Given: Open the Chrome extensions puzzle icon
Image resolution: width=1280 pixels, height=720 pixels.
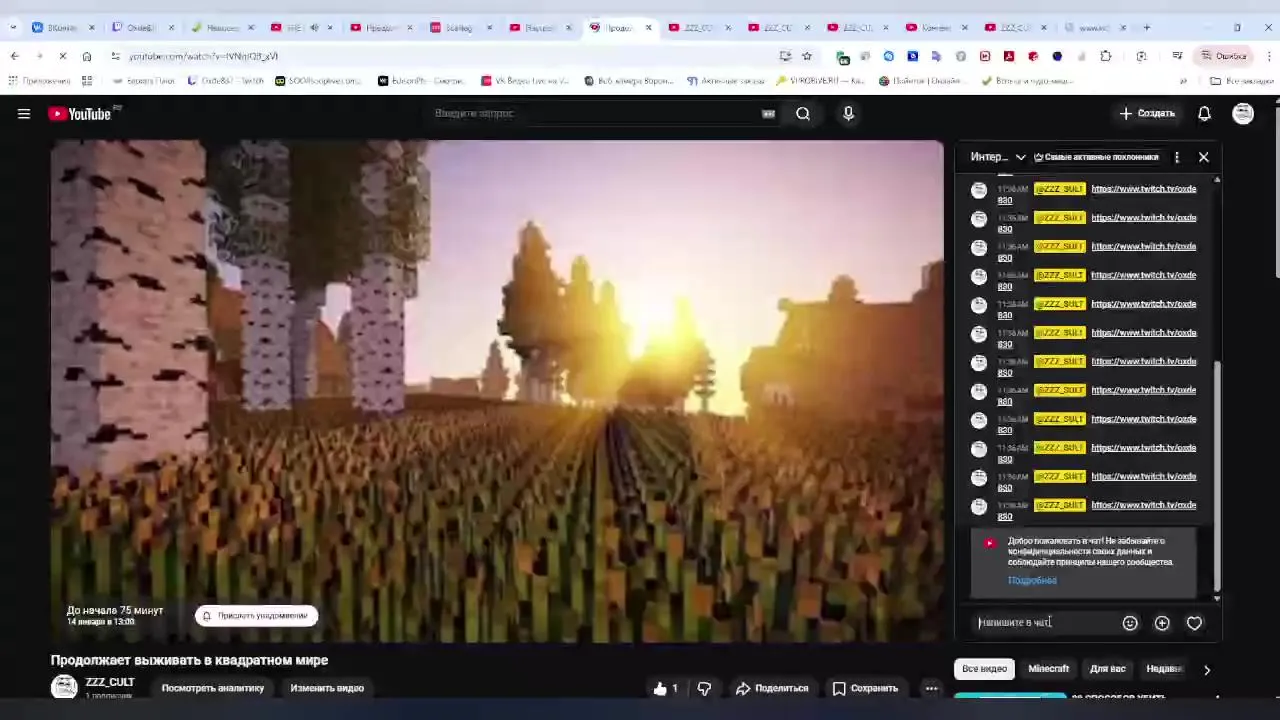Looking at the screenshot, I should (x=1105, y=56).
